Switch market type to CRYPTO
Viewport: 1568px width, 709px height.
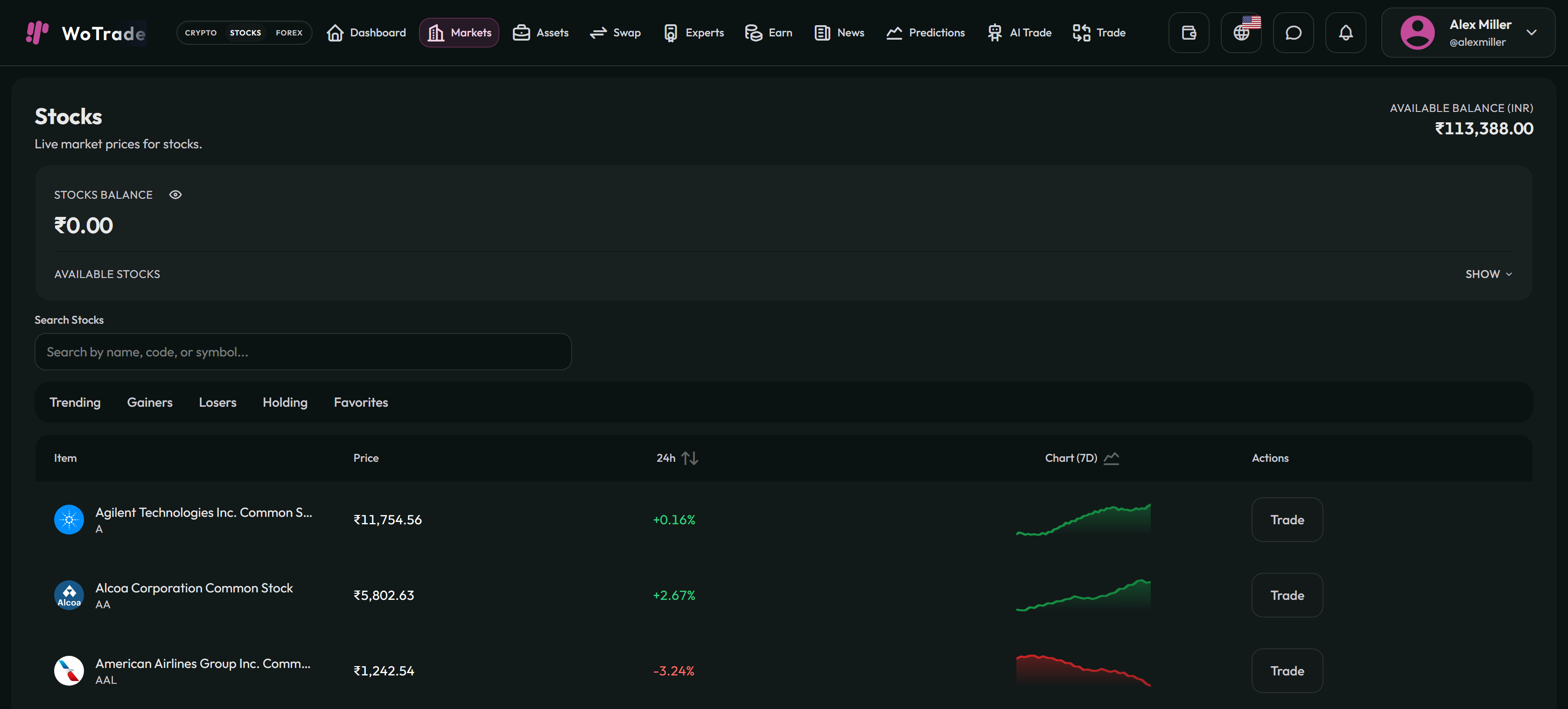tap(201, 33)
